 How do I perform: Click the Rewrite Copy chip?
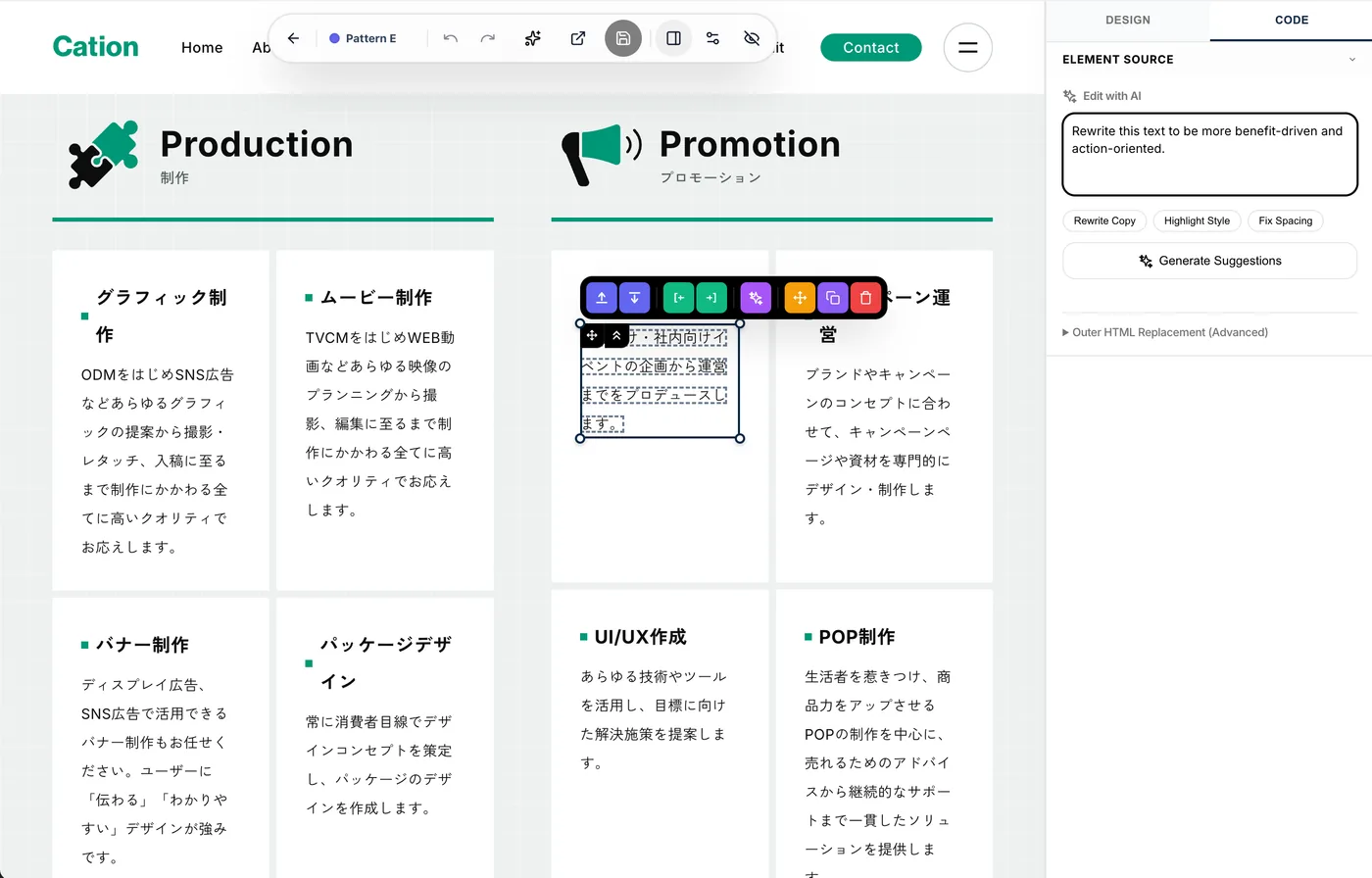pos(1104,220)
